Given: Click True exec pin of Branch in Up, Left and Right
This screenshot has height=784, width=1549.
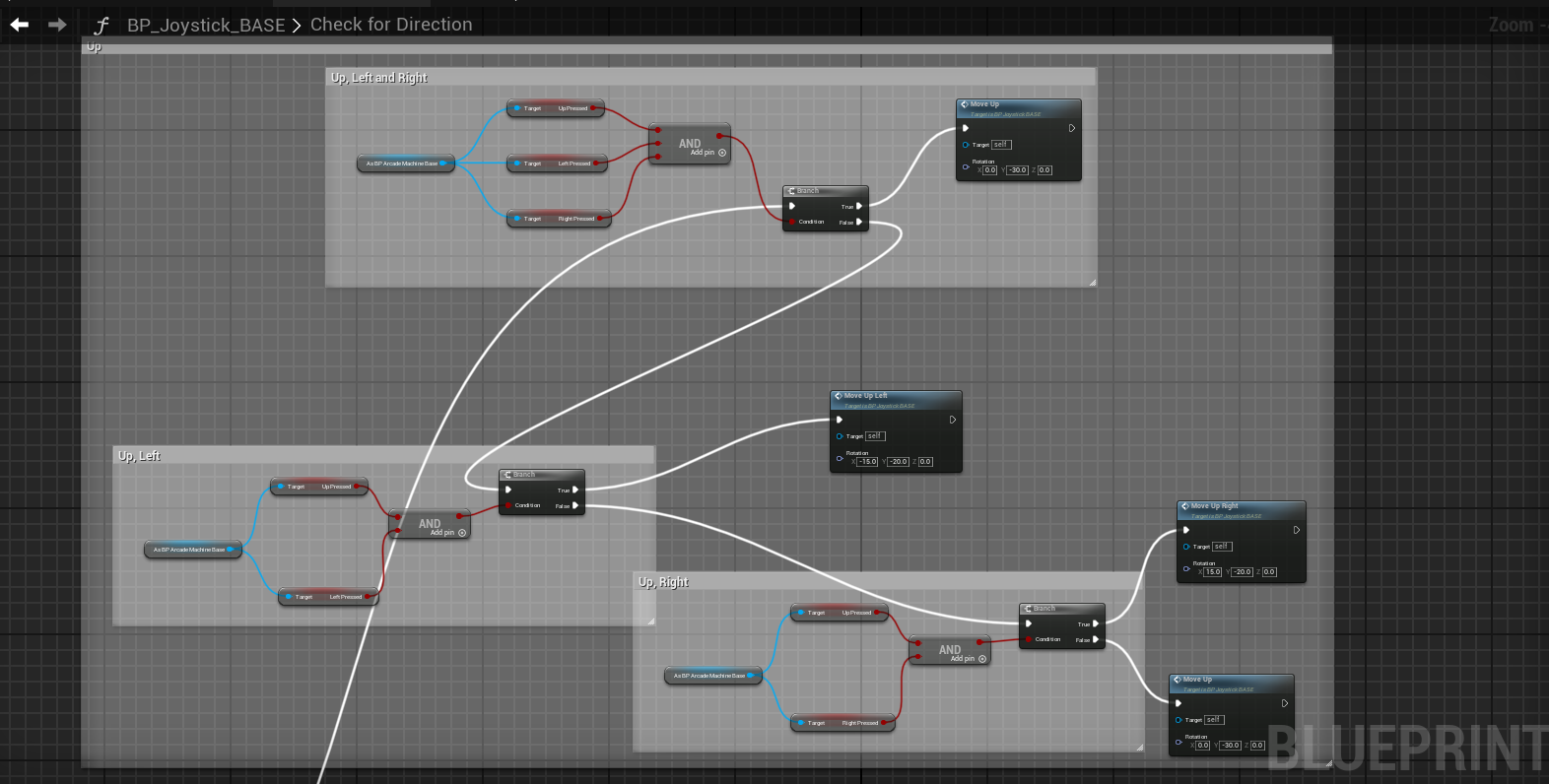Looking at the screenshot, I should click(x=859, y=207).
